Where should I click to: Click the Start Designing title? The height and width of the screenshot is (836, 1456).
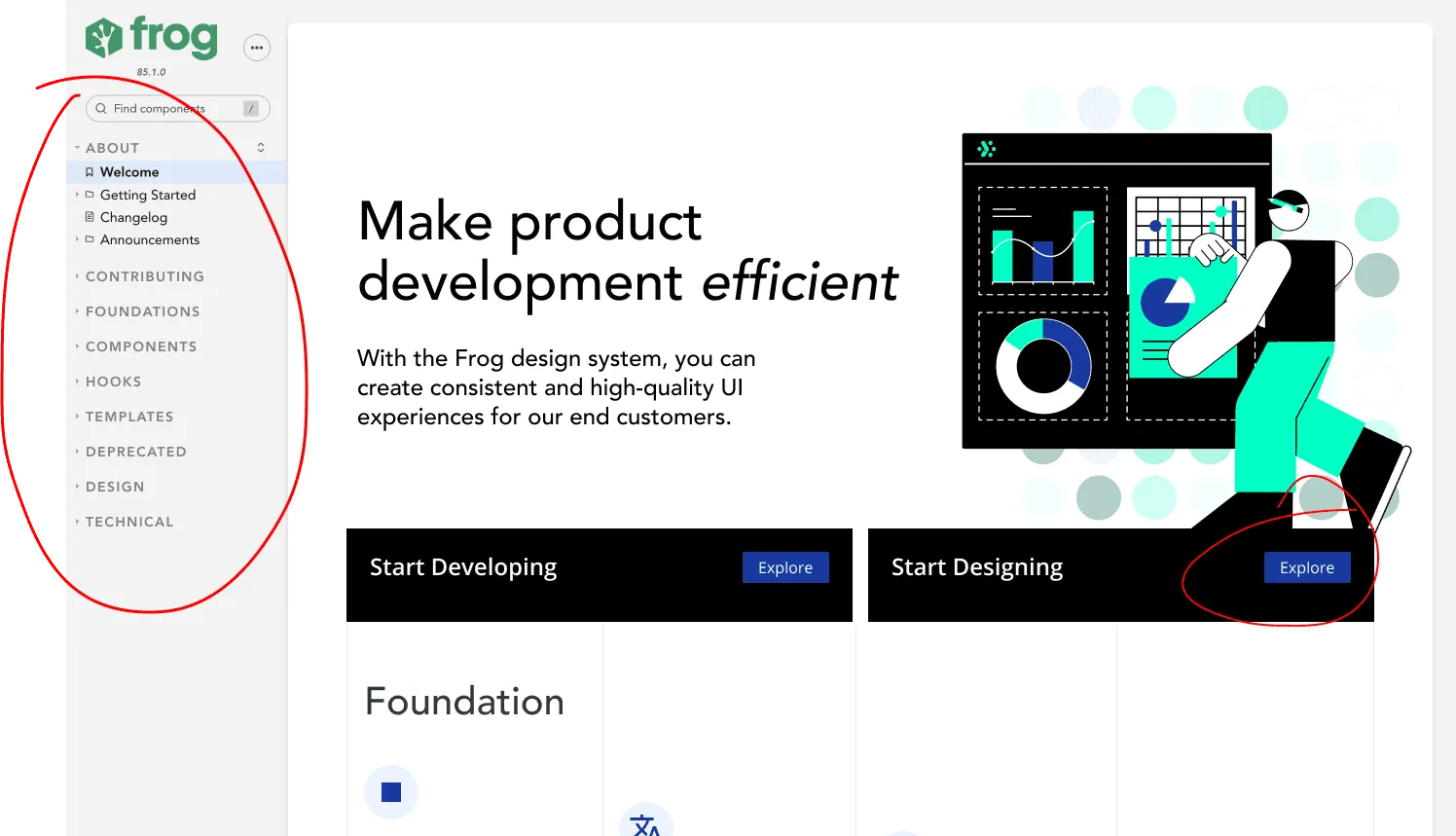tap(977, 567)
